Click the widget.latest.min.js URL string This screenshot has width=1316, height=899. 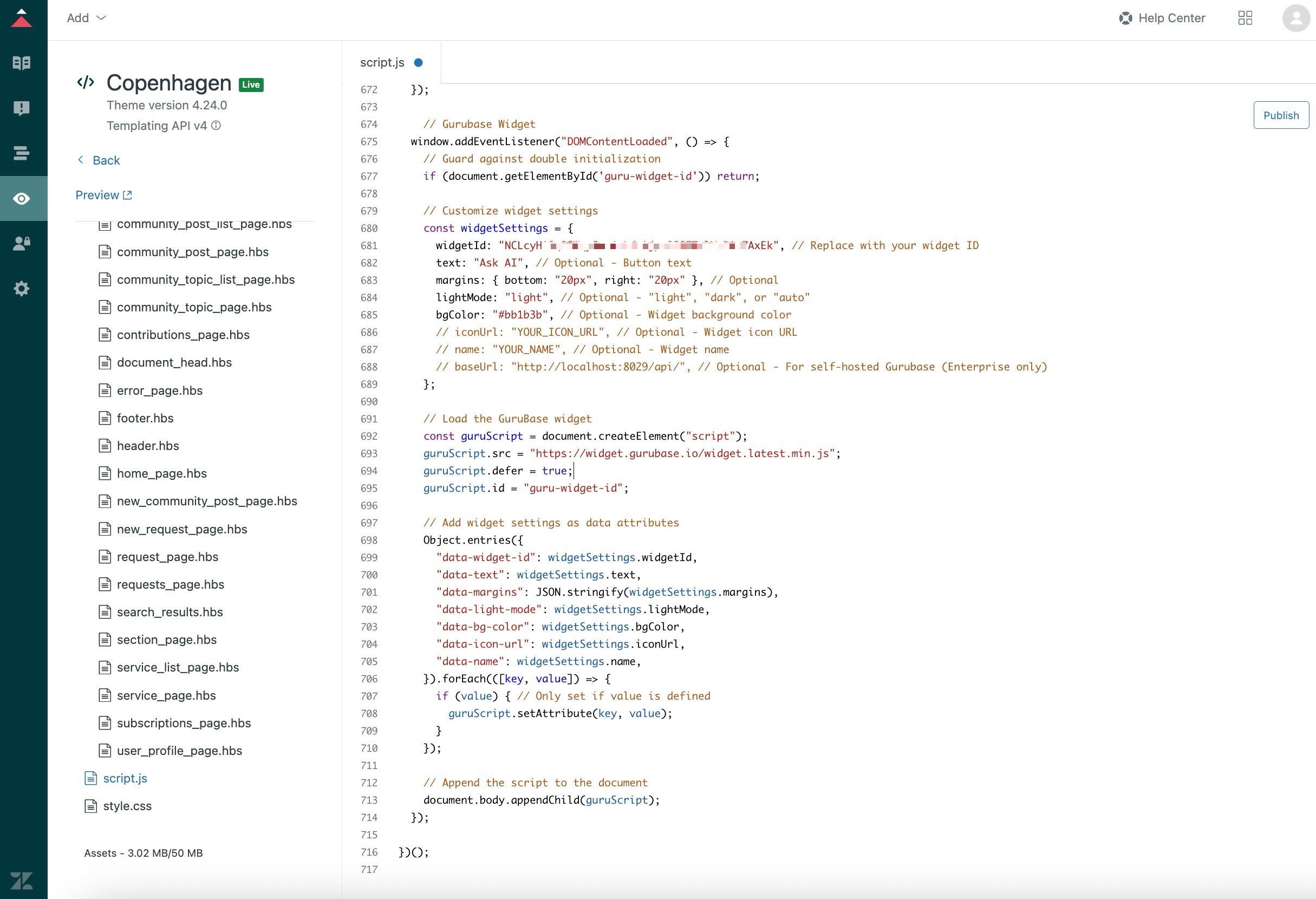(x=682, y=454)
